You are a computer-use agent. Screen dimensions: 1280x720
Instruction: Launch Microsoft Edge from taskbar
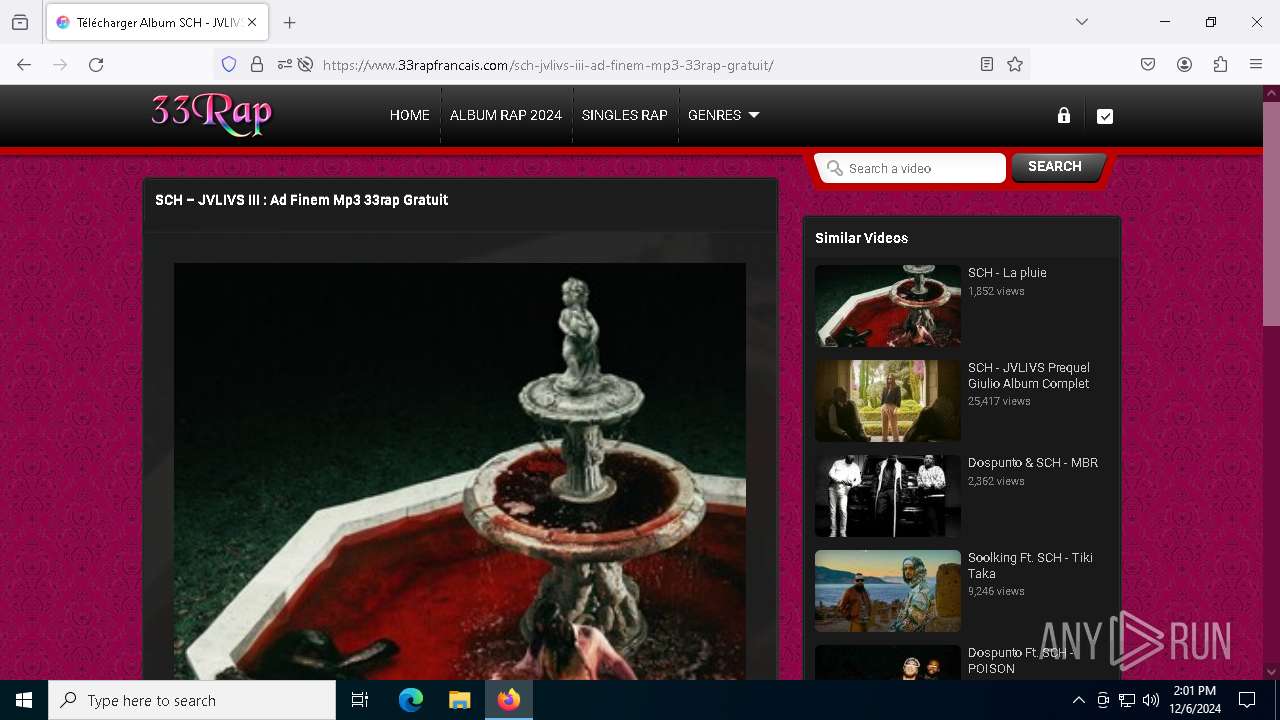tap(411, 700)
